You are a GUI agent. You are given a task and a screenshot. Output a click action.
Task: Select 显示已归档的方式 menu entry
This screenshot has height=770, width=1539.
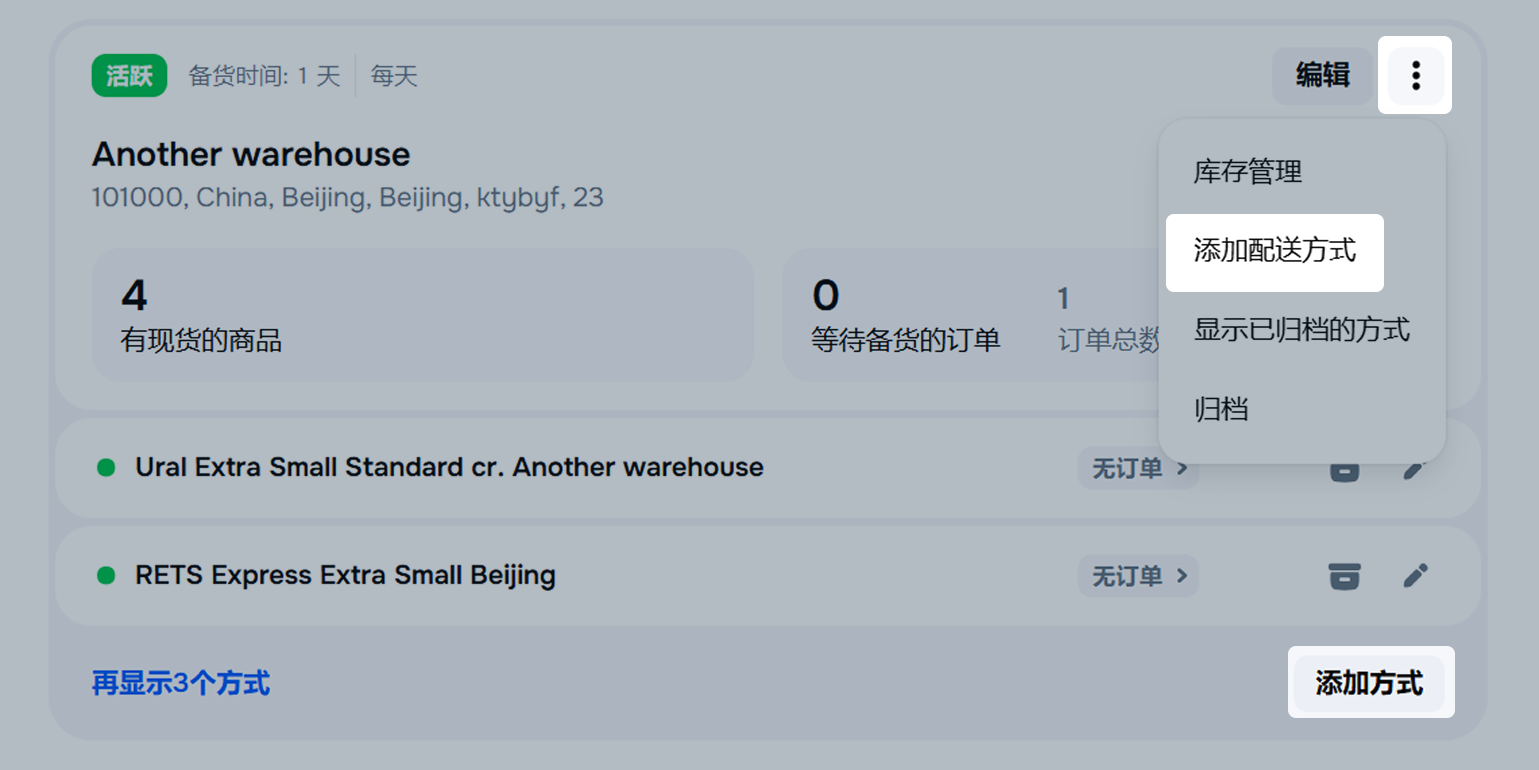coord(1301,329)
